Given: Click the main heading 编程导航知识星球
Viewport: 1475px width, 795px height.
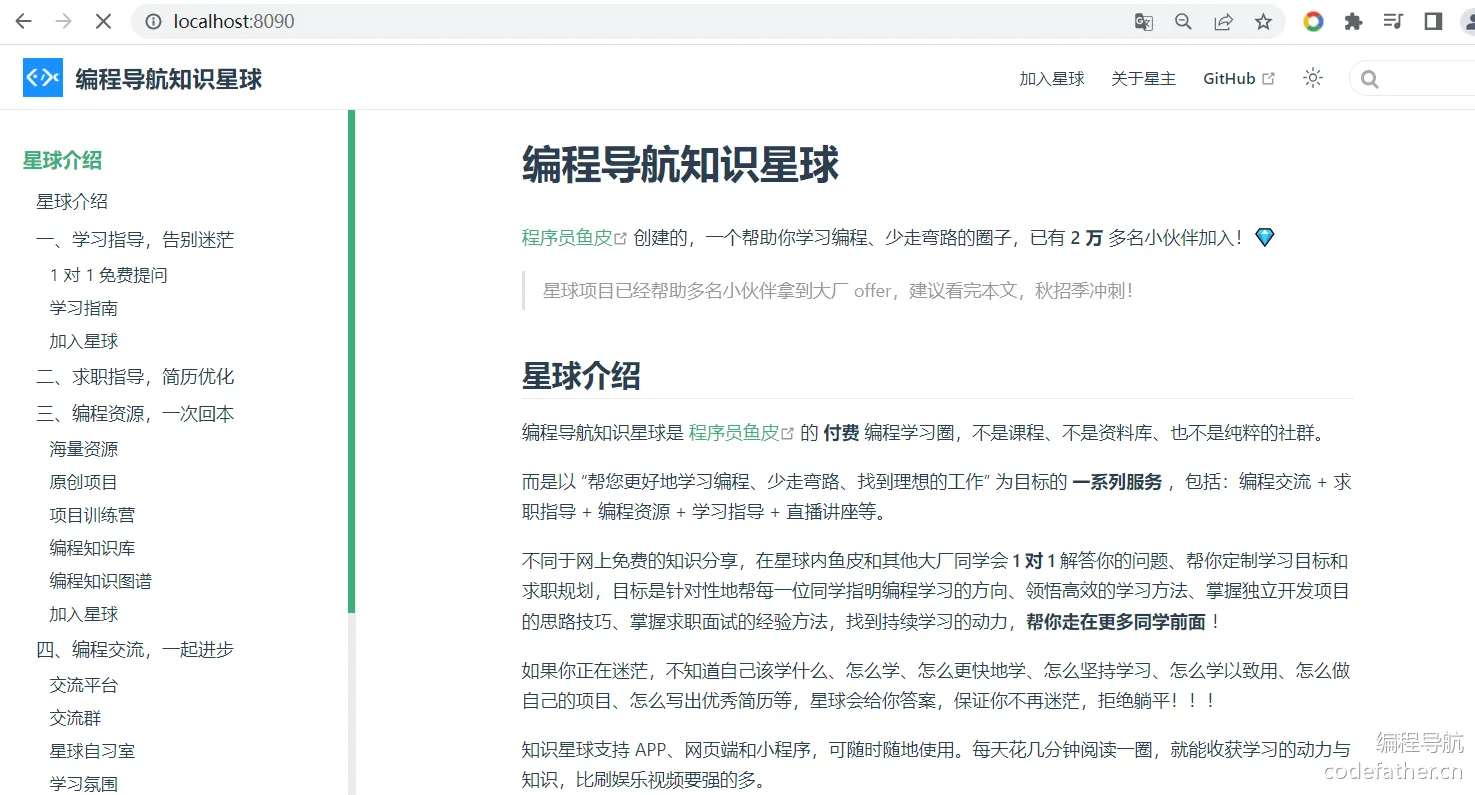Looking at the screenshot, I should (x=680, y=165).
